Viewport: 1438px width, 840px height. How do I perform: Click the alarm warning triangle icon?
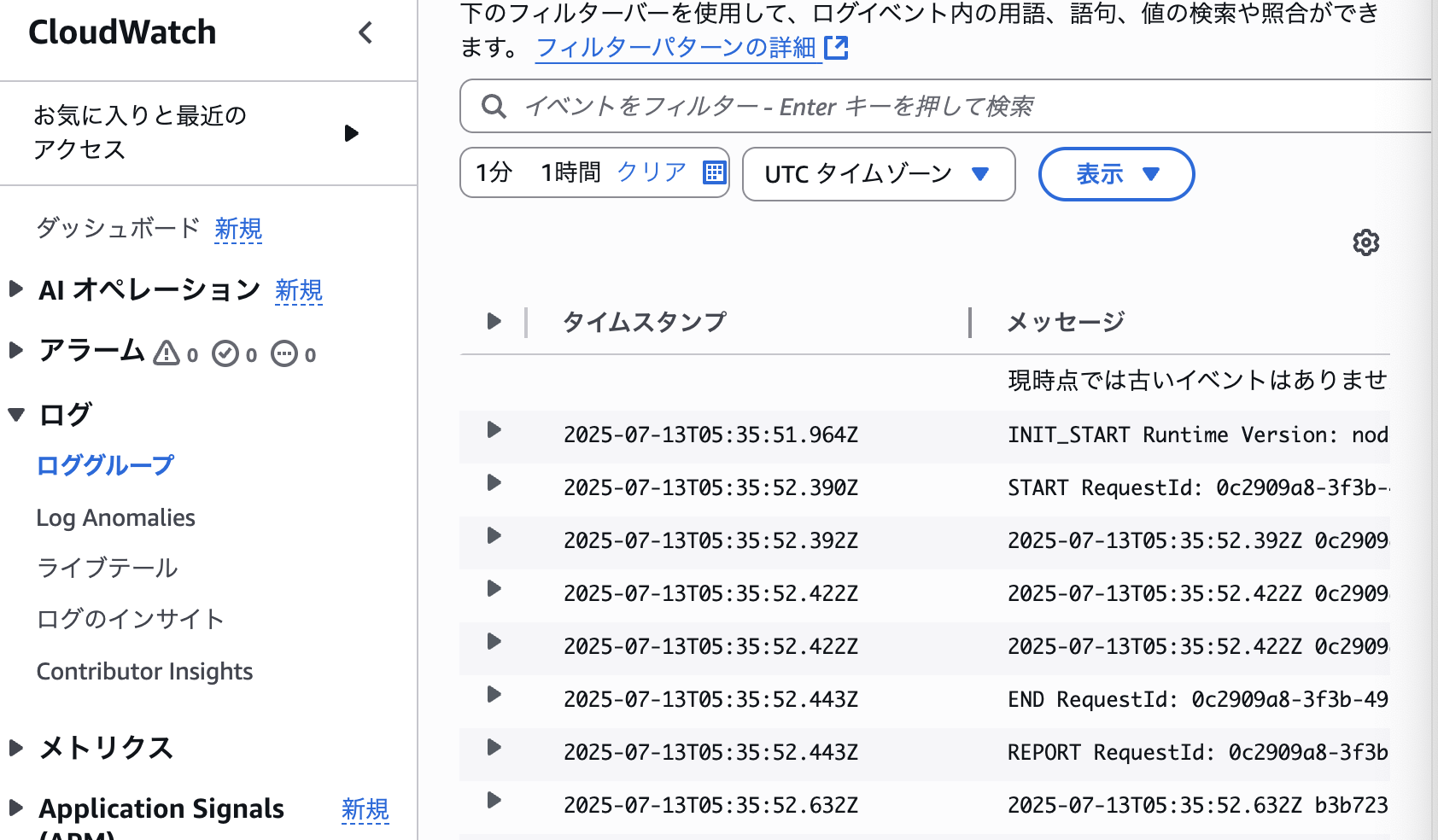pos(167,353)
